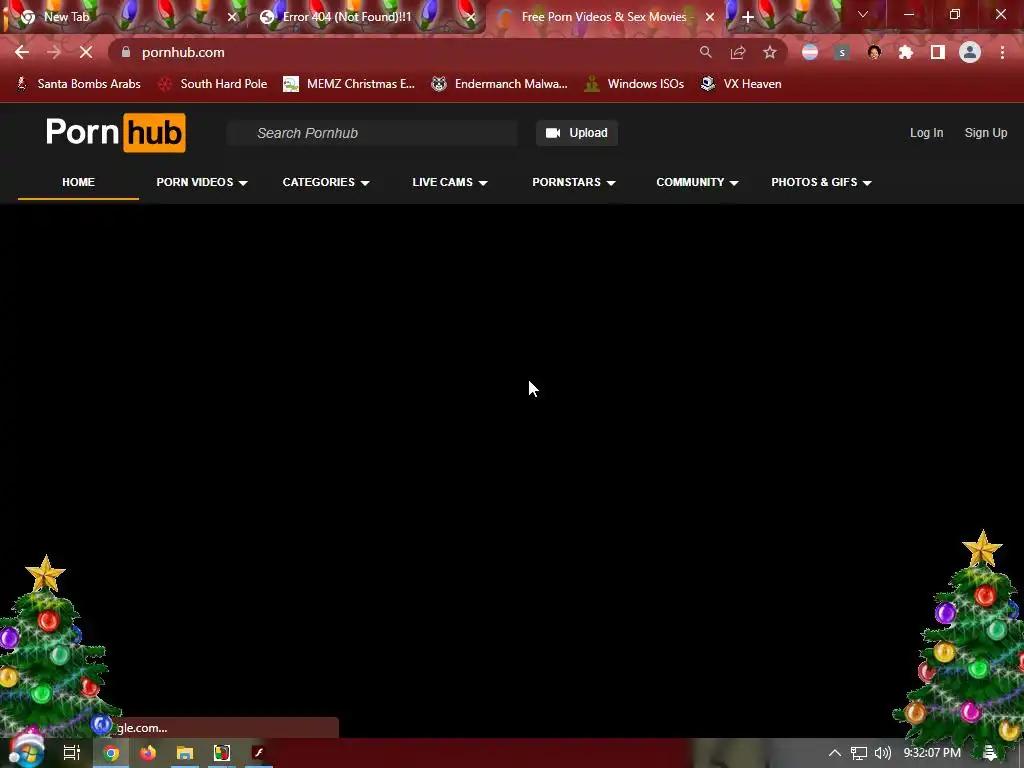View site information via lock icon
The width and height of the screenshot is (1024, 768).
click(125, 52)
